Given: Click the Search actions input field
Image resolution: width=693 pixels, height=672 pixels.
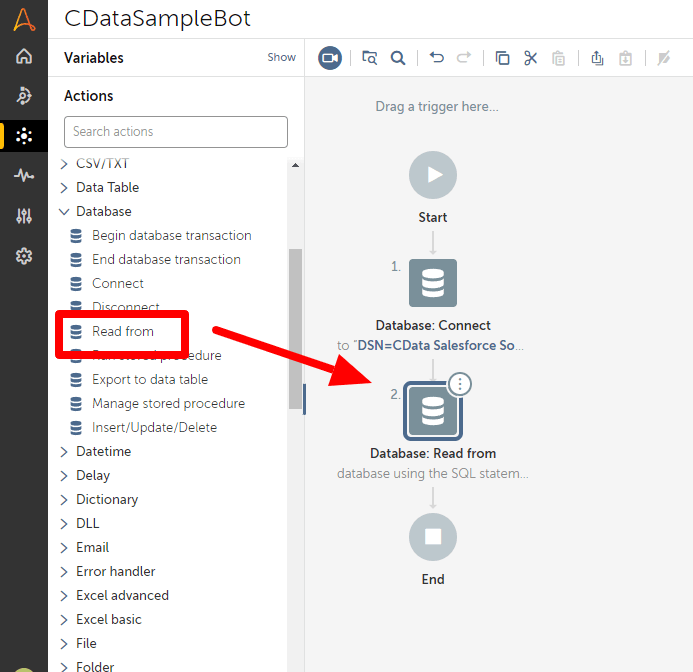Looking at the screenshot, I should [176, 132].
